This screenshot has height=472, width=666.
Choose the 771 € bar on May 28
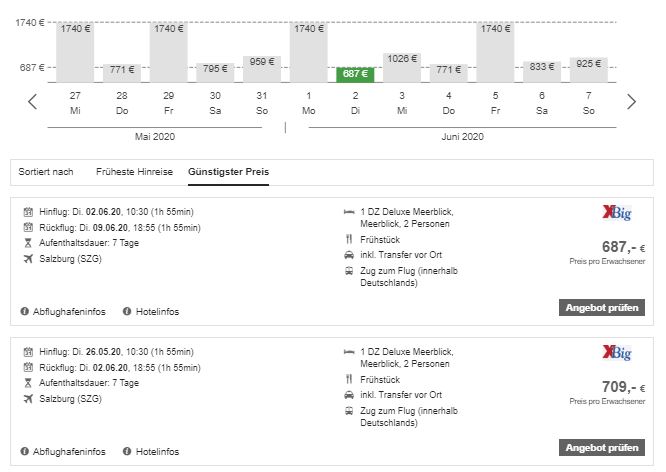pyautogui.click(x=121, y=72)
